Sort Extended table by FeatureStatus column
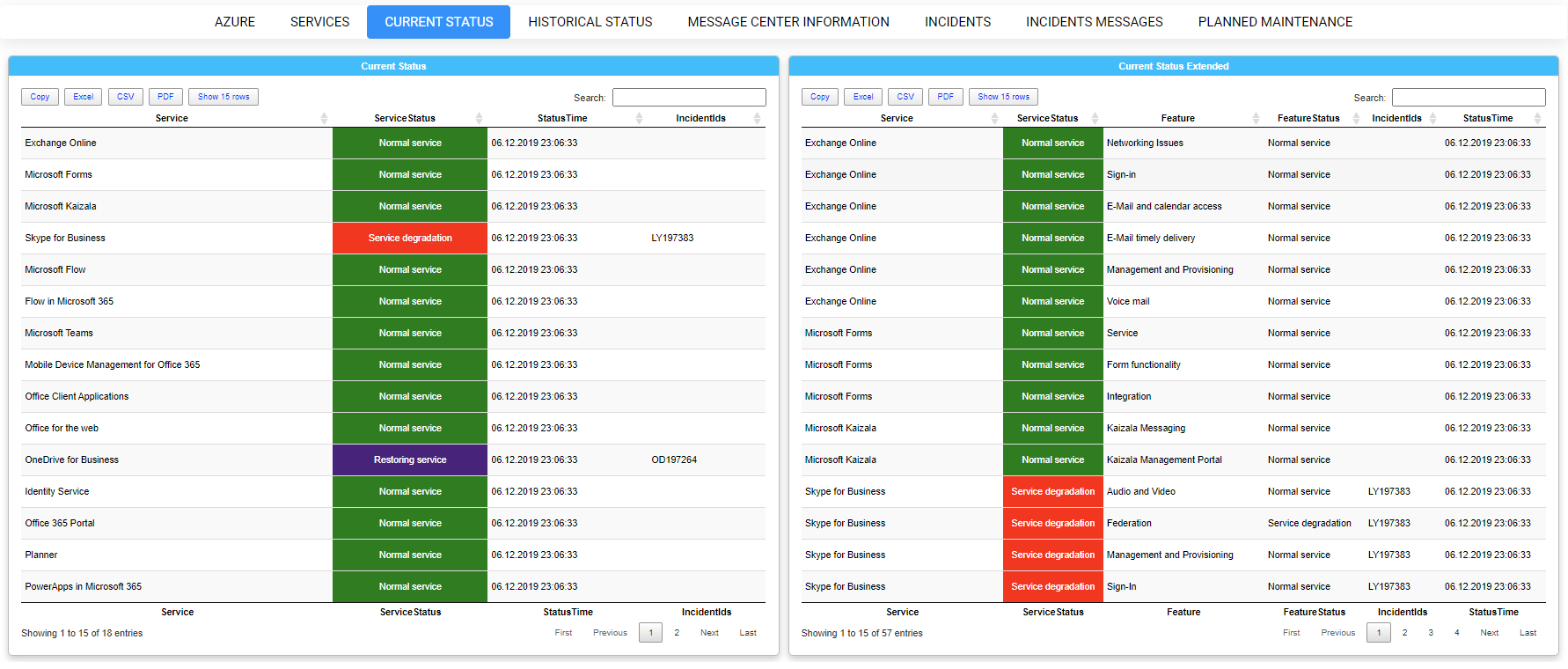This screenshot has width=1568, height=669. pos(1308,118)
